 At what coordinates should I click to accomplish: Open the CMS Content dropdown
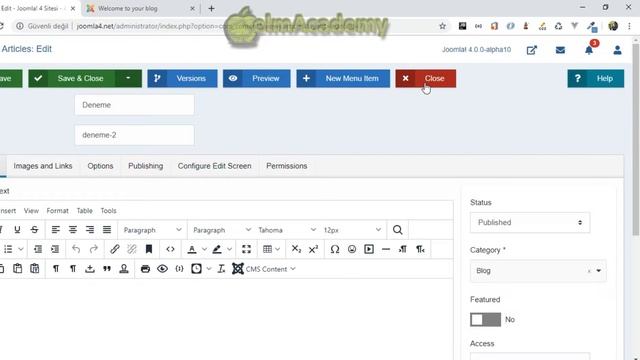[x=264, y=269]
